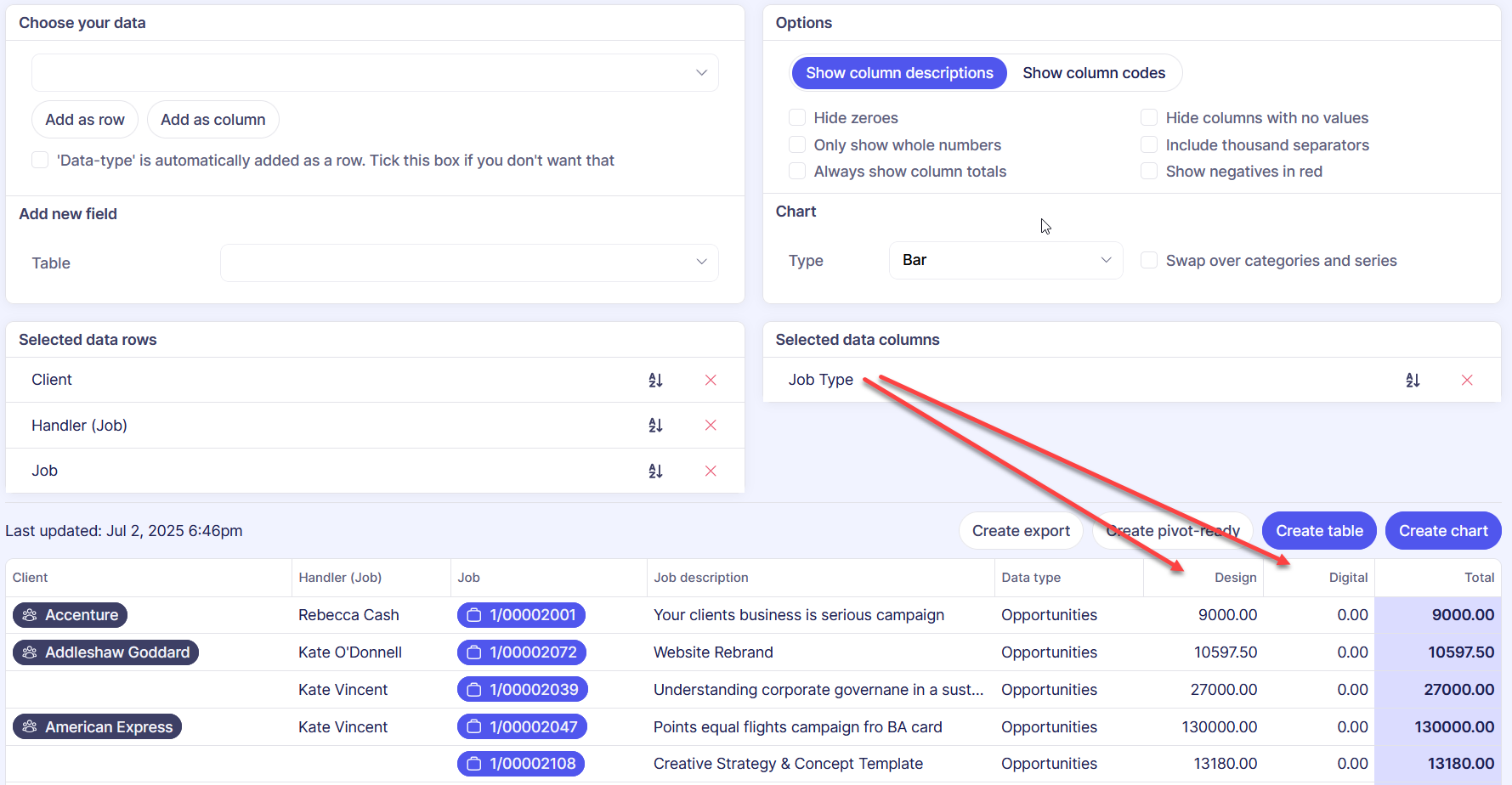Select Show column descriptions option
Viewport: 1512px width, 785px height.
[899, 73]
